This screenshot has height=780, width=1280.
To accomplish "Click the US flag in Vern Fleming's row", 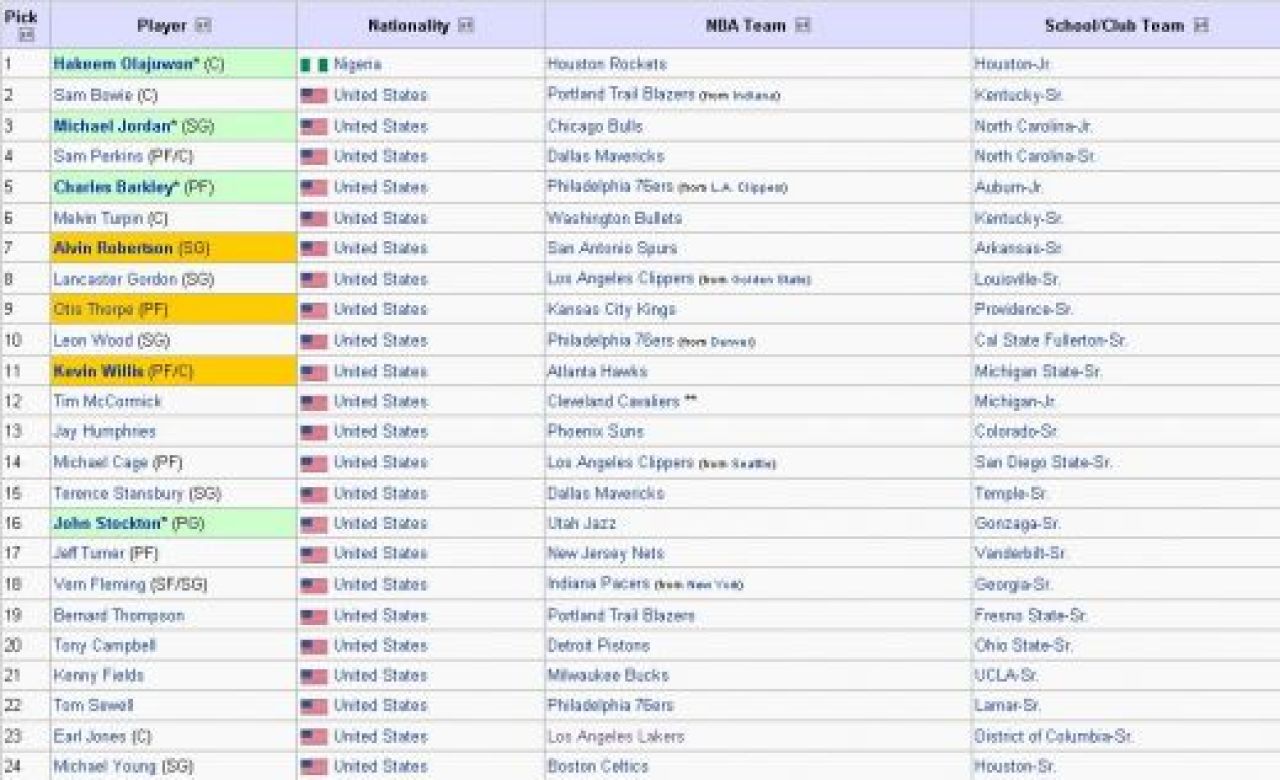I will point(314,585).
